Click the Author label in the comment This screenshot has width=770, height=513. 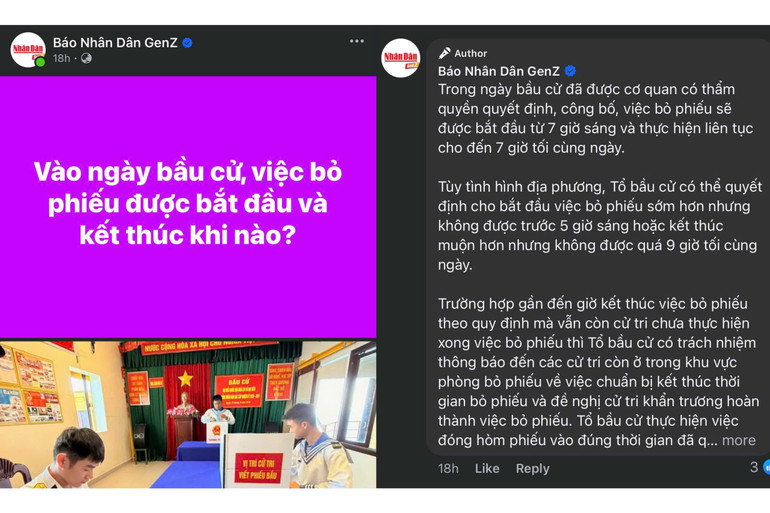pyautogui.click(x=470, y=54)
